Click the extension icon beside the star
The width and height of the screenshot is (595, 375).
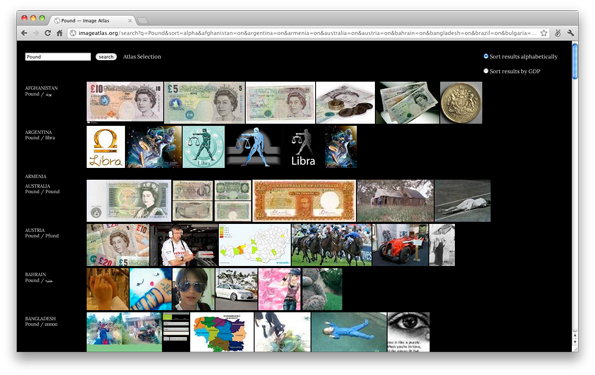click(x=557, y=33)
